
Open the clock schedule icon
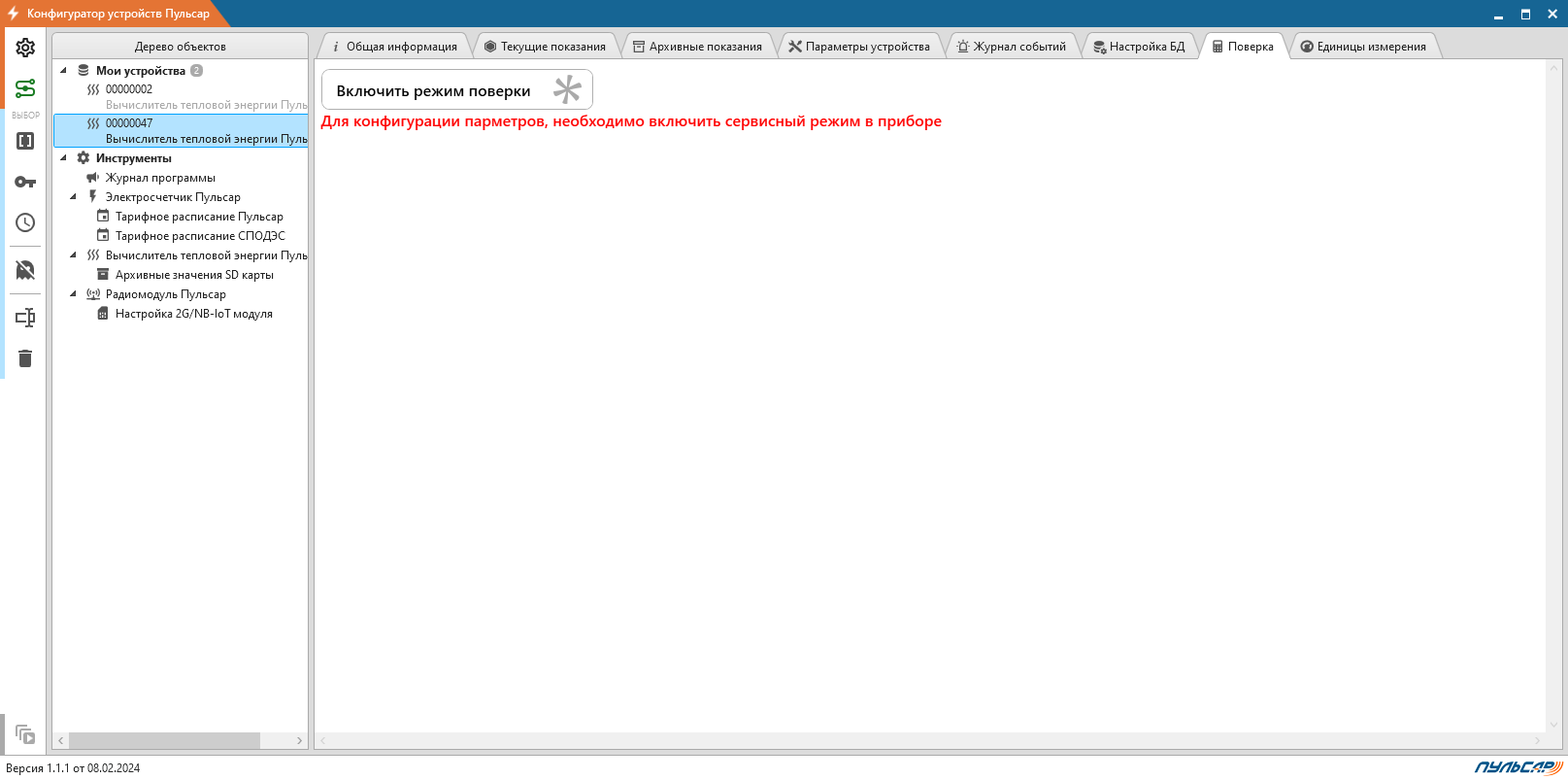tap(25, 222)
